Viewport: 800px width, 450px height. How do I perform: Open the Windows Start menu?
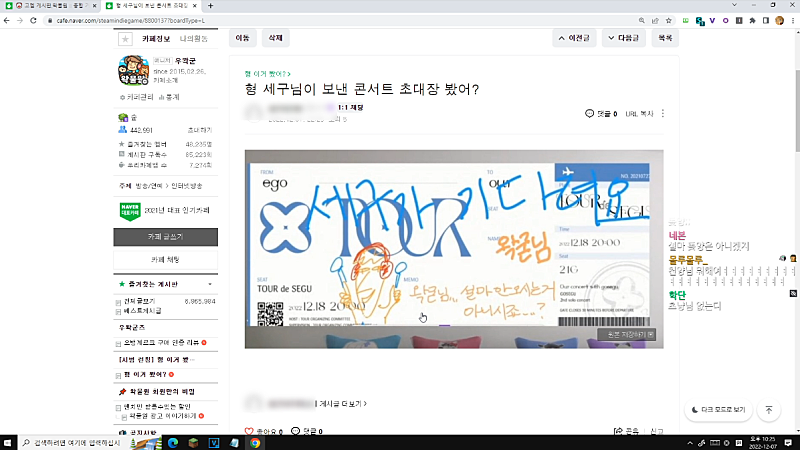tap(7, 443)
